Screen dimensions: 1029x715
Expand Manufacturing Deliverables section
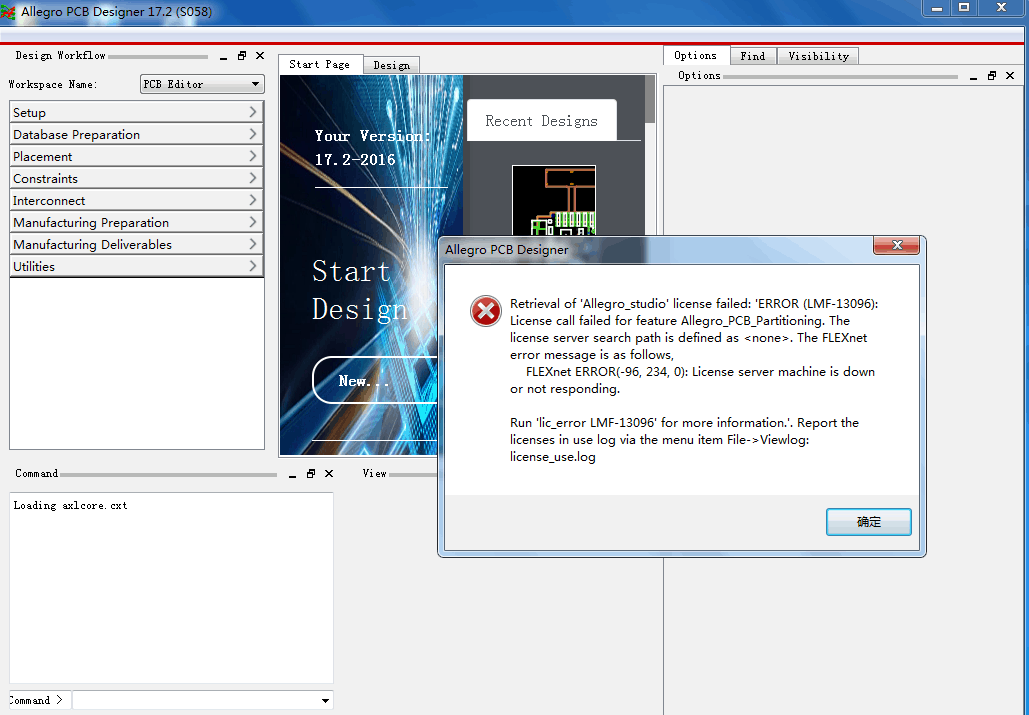tap(136, 244)
